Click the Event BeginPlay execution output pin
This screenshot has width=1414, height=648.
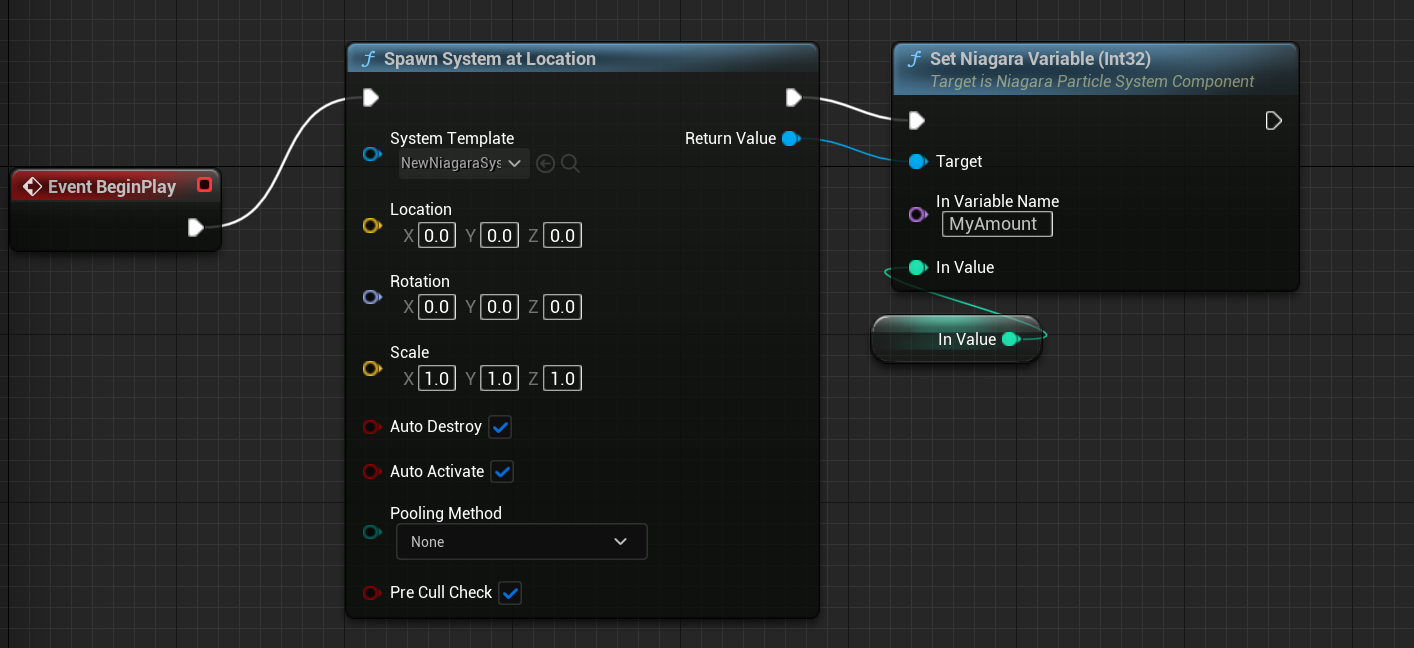tap(195, 228)
